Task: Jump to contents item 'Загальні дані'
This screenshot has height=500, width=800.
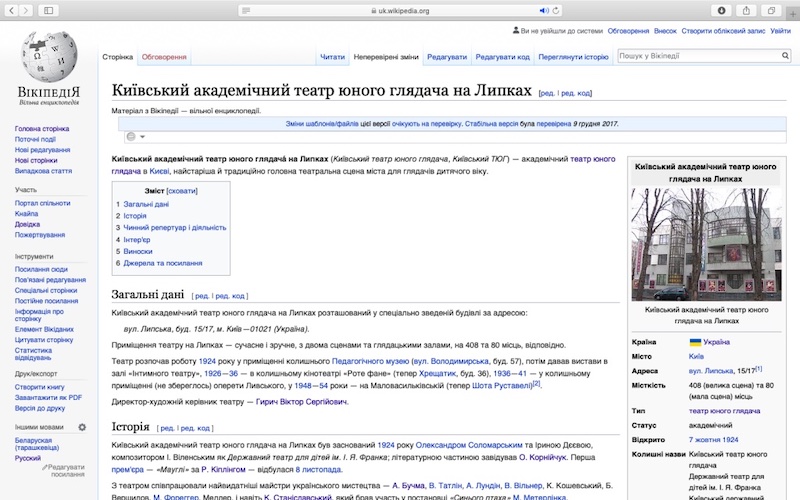Action: pyautogui.click(x=146, y=204)
